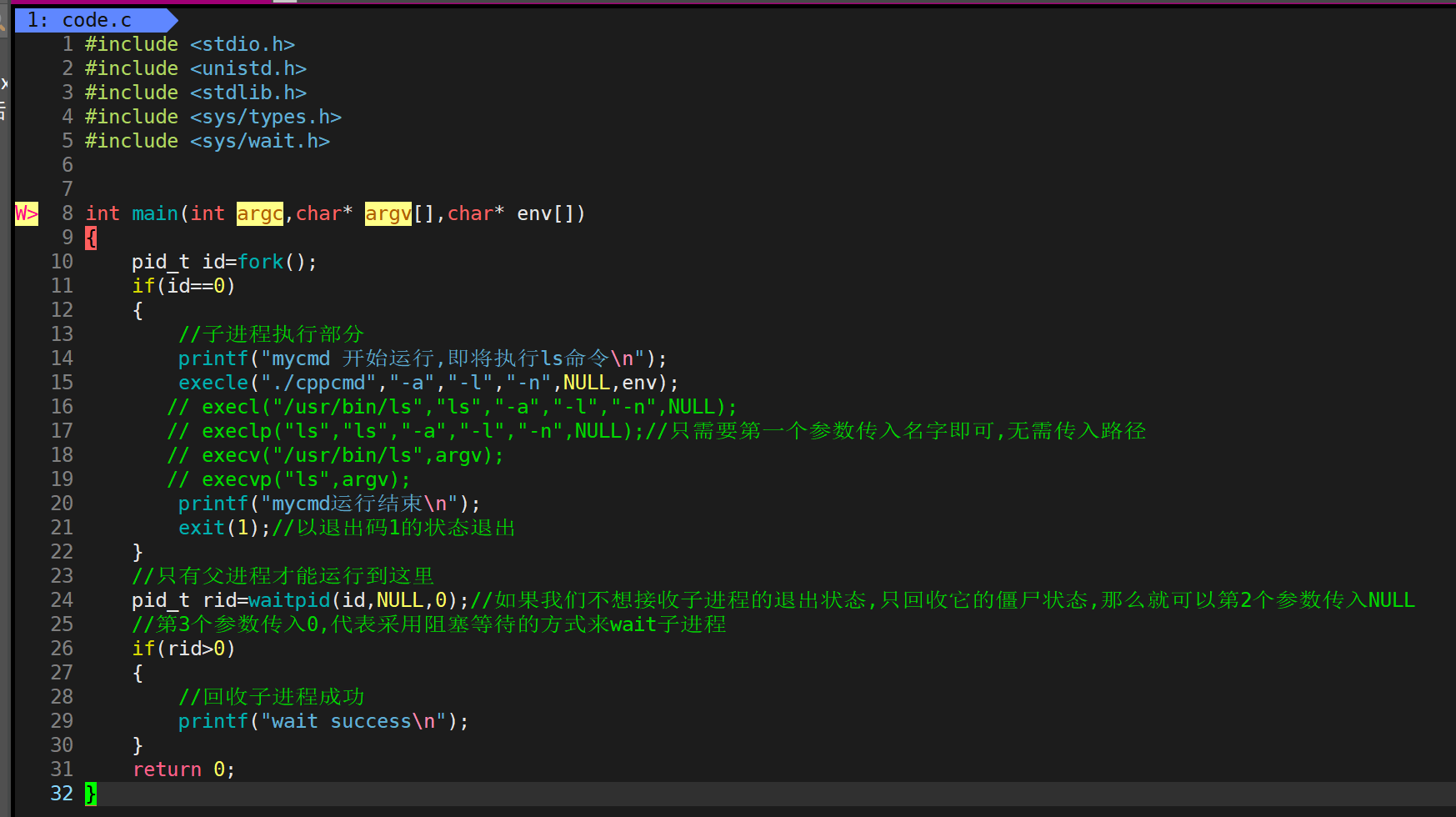Click the 只有父进程才能运行到这里 comment
Screen dimensions: 1456x817
(283, 576)
